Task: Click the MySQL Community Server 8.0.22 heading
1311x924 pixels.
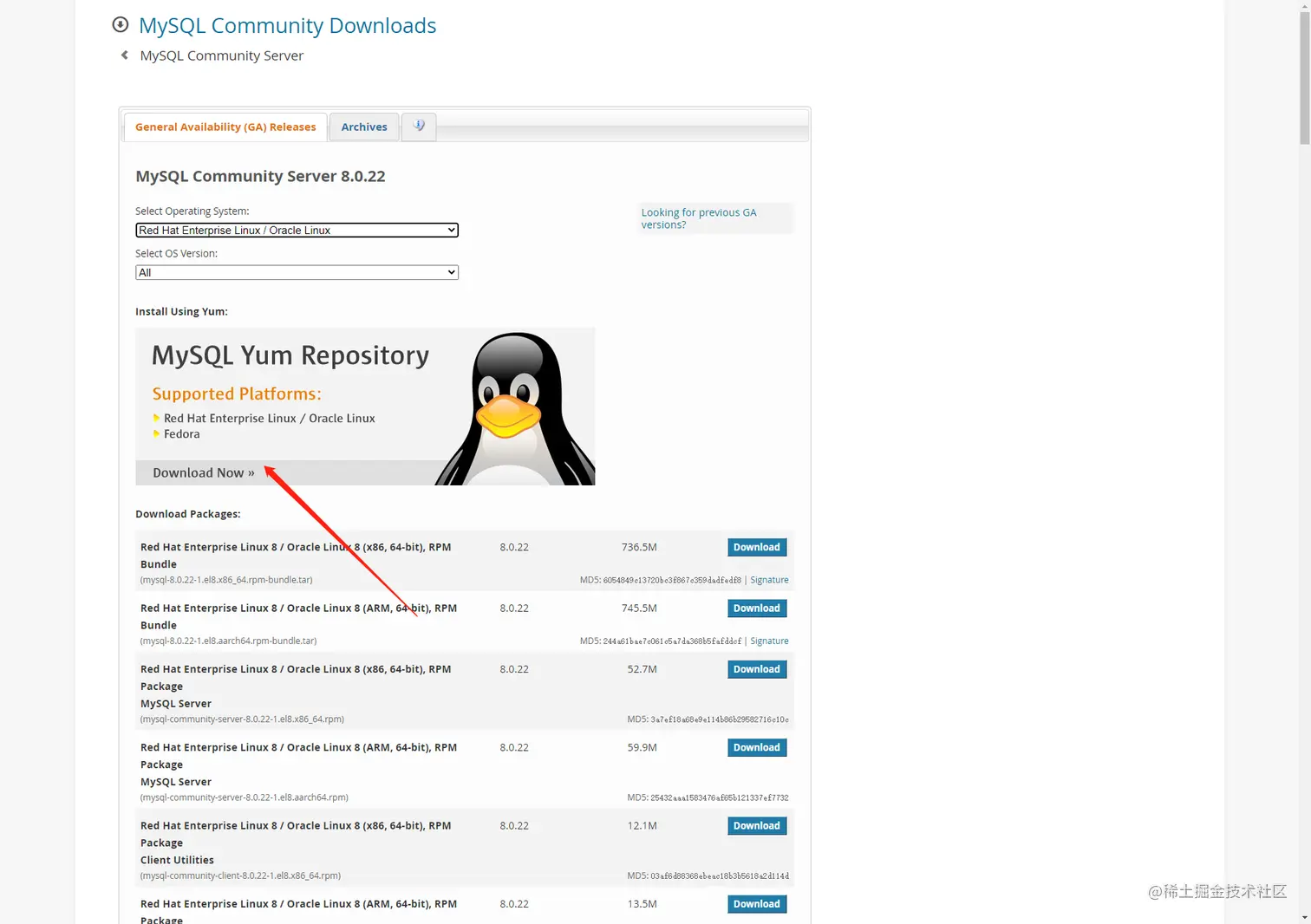Action: click(260, 176)
